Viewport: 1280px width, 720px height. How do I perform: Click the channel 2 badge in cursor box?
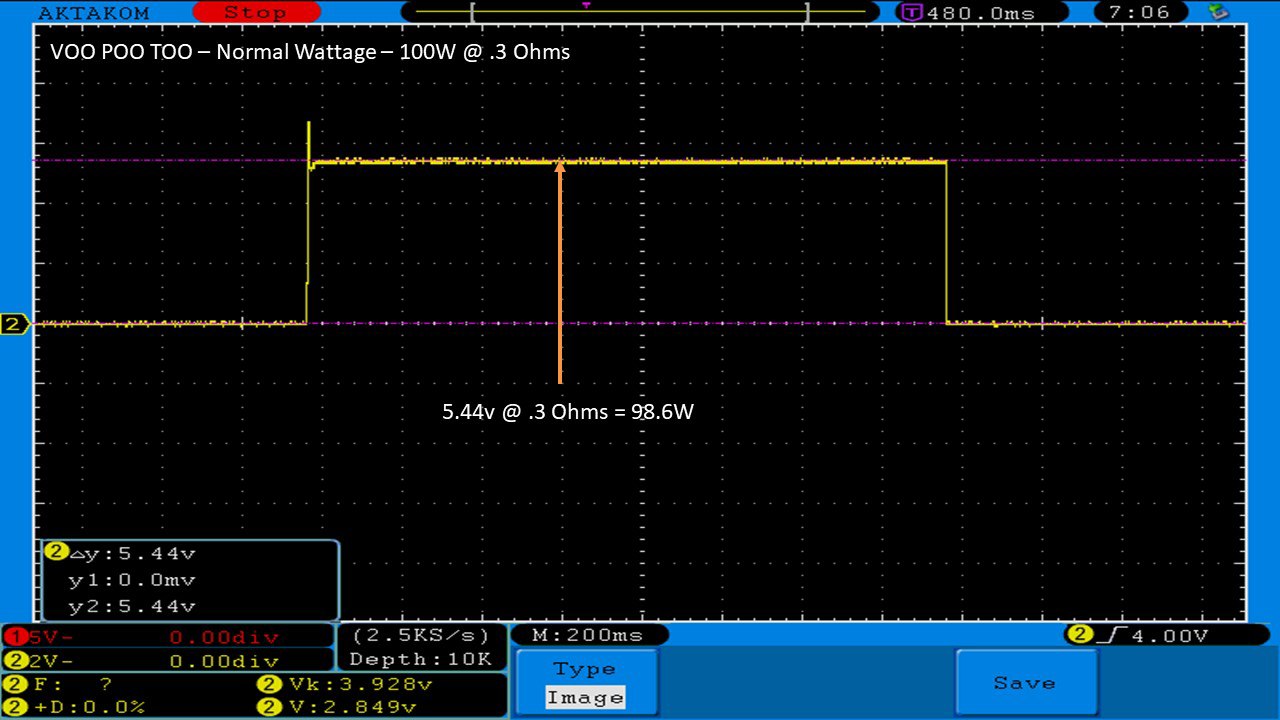pos(56,552)
